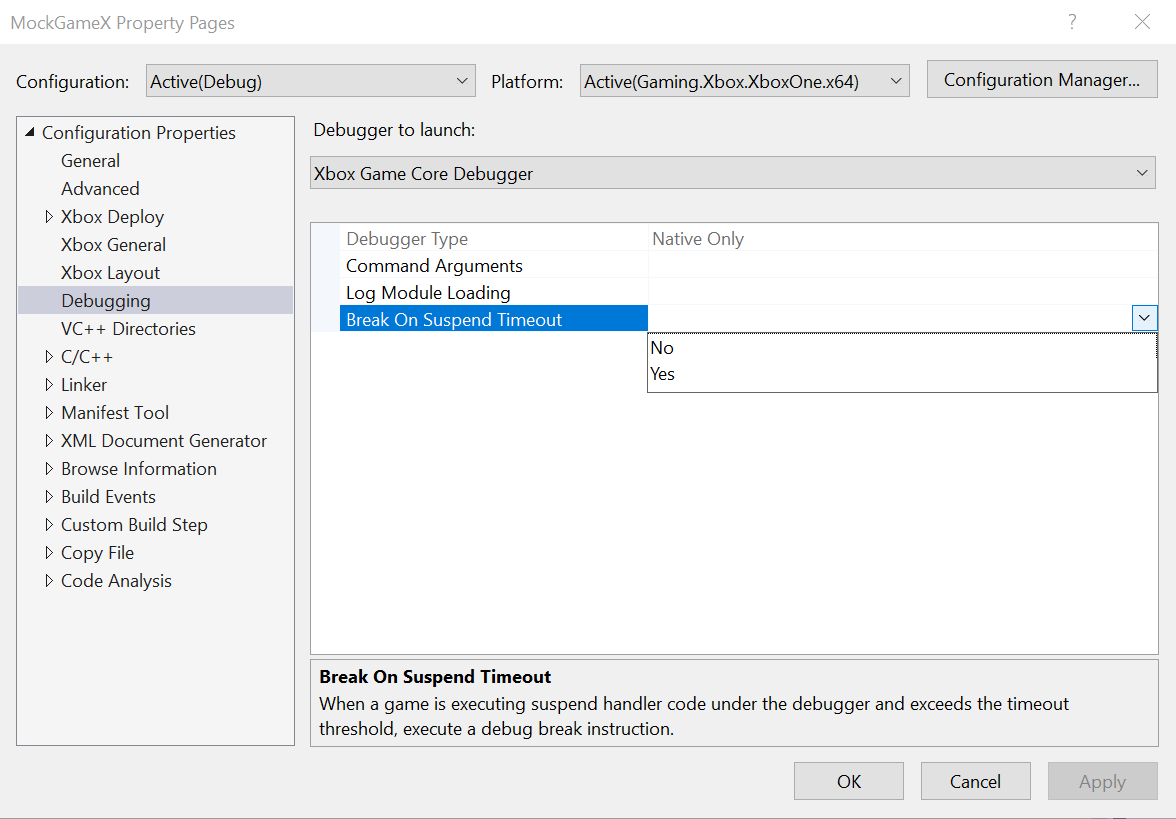Open the Debugger to launch dropdown
1176x819 pixels.
732,173
